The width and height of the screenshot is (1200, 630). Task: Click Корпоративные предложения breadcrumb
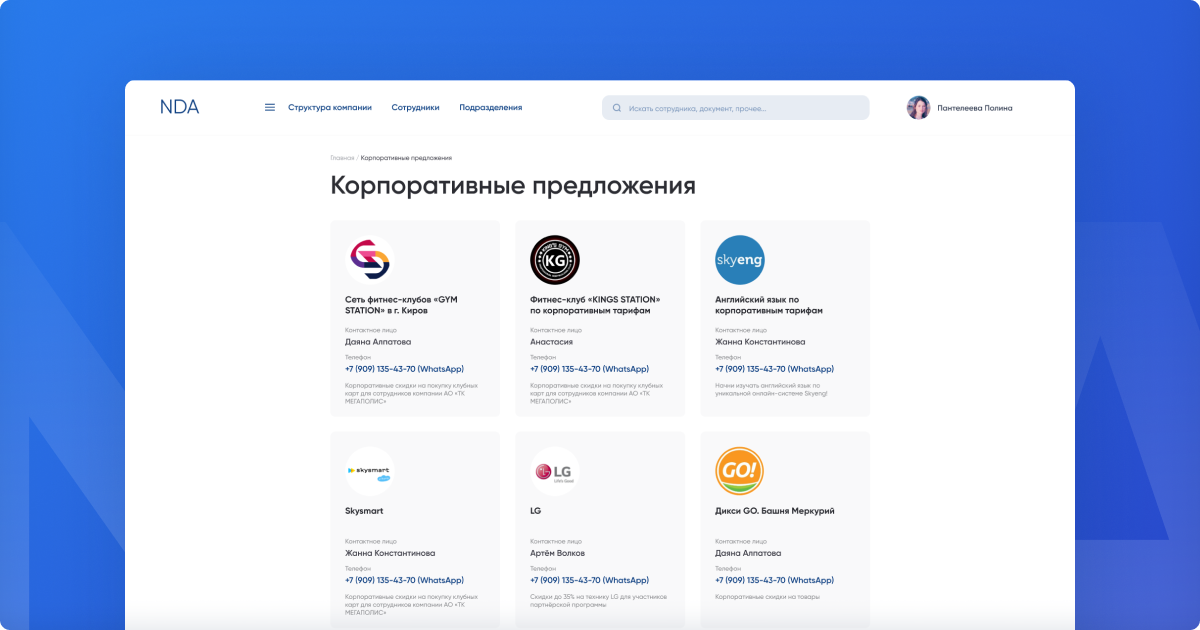406,158
